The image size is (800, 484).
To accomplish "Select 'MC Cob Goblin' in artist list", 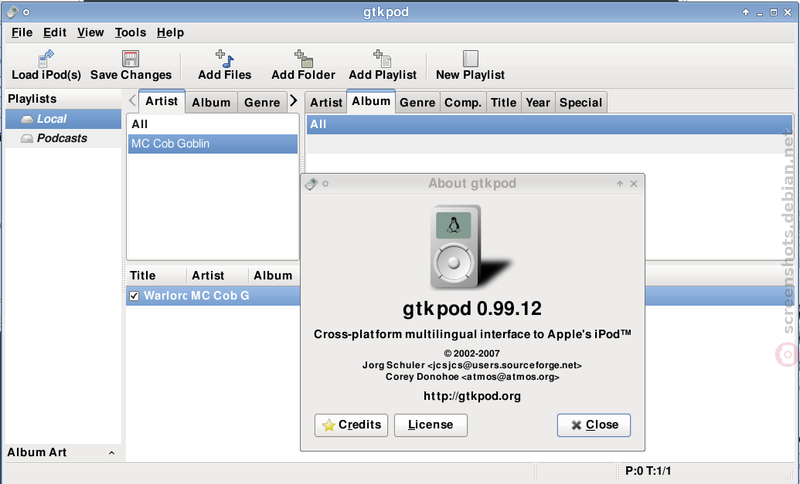I will point(213,144).
